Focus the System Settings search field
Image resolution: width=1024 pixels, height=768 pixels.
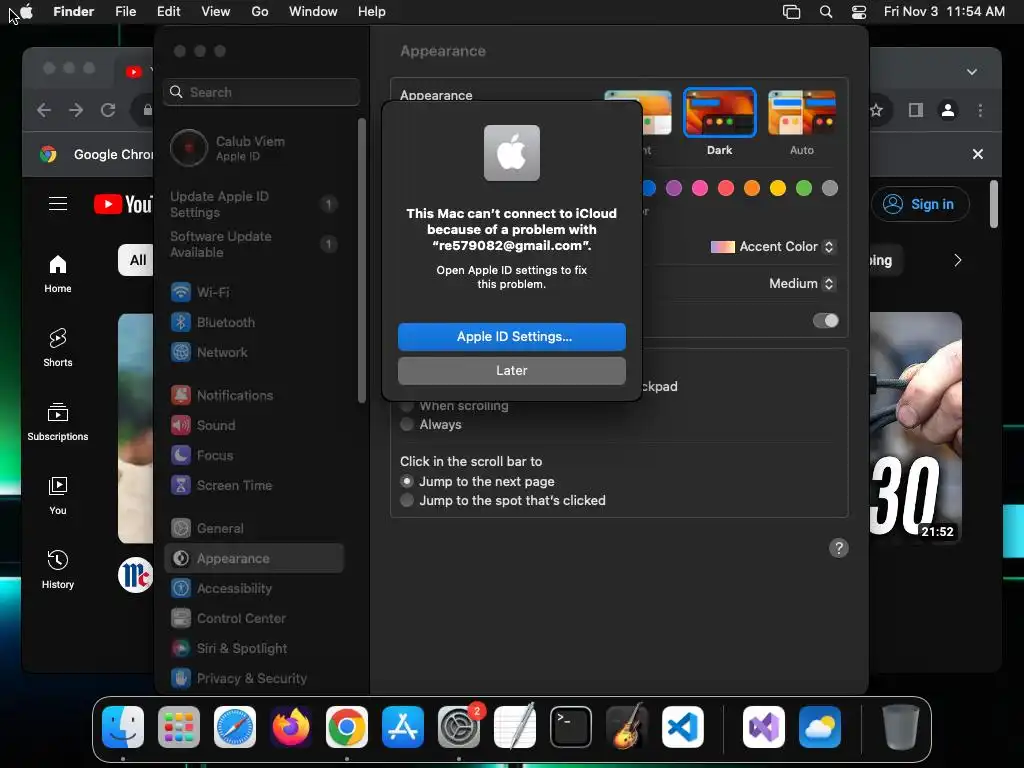click(x=261, y=92)
